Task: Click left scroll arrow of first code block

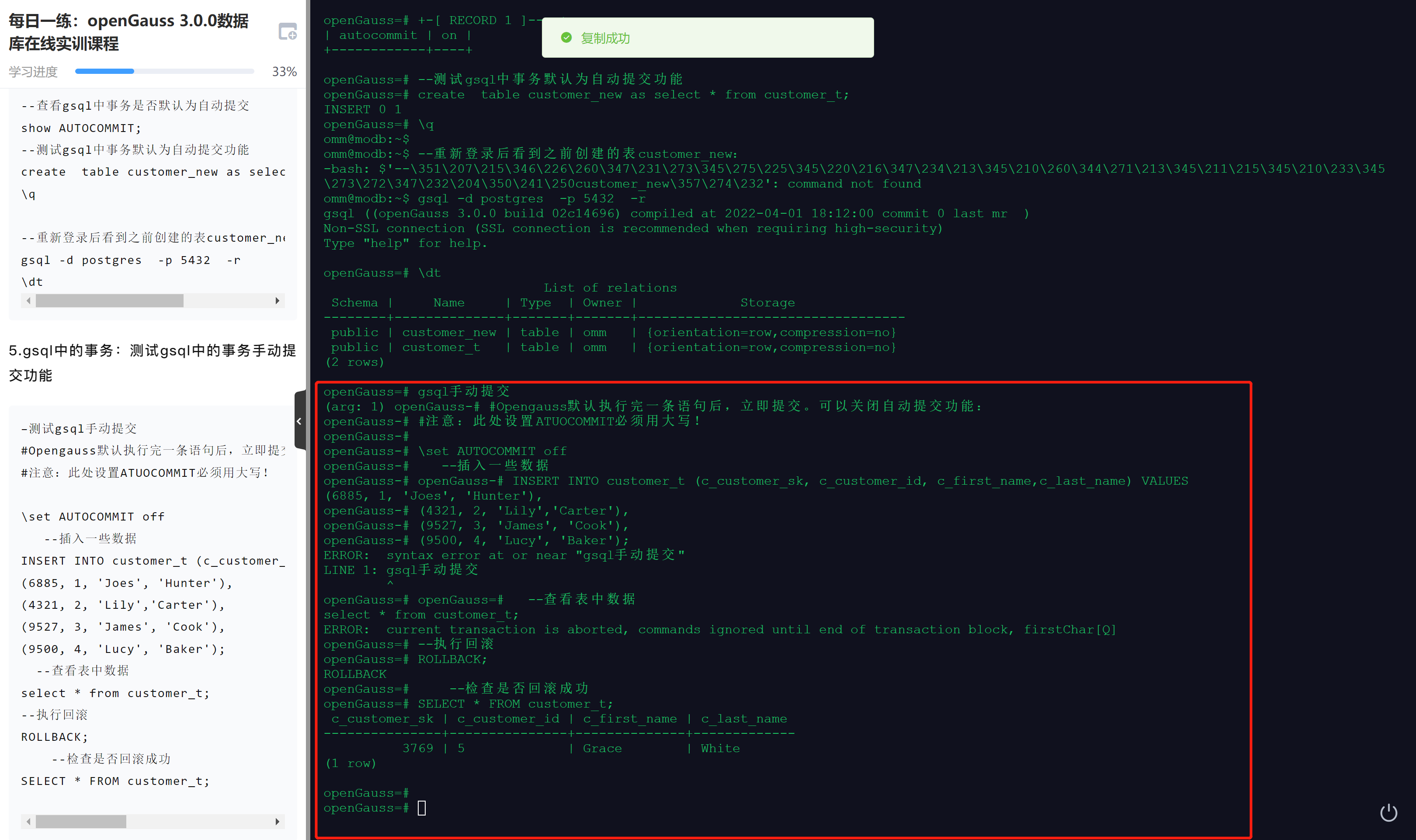Action: 28,301
